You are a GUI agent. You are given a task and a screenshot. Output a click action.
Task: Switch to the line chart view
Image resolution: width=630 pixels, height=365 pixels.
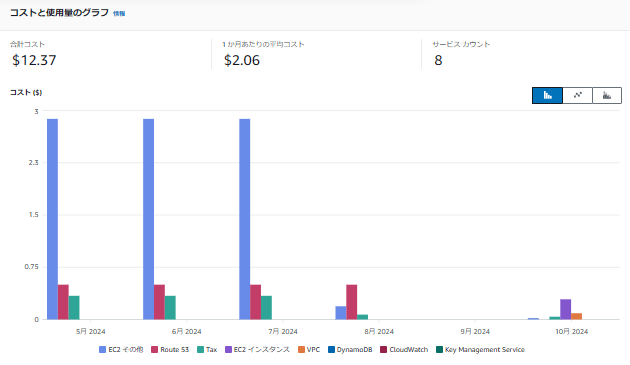pyautogui.click(x=577, y=95)
